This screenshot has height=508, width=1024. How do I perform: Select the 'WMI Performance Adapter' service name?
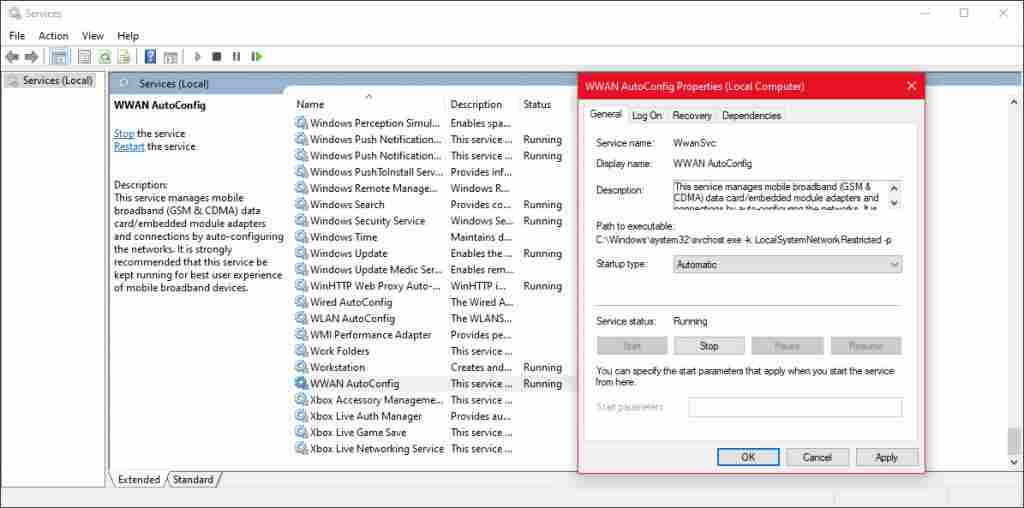point(370,335)
